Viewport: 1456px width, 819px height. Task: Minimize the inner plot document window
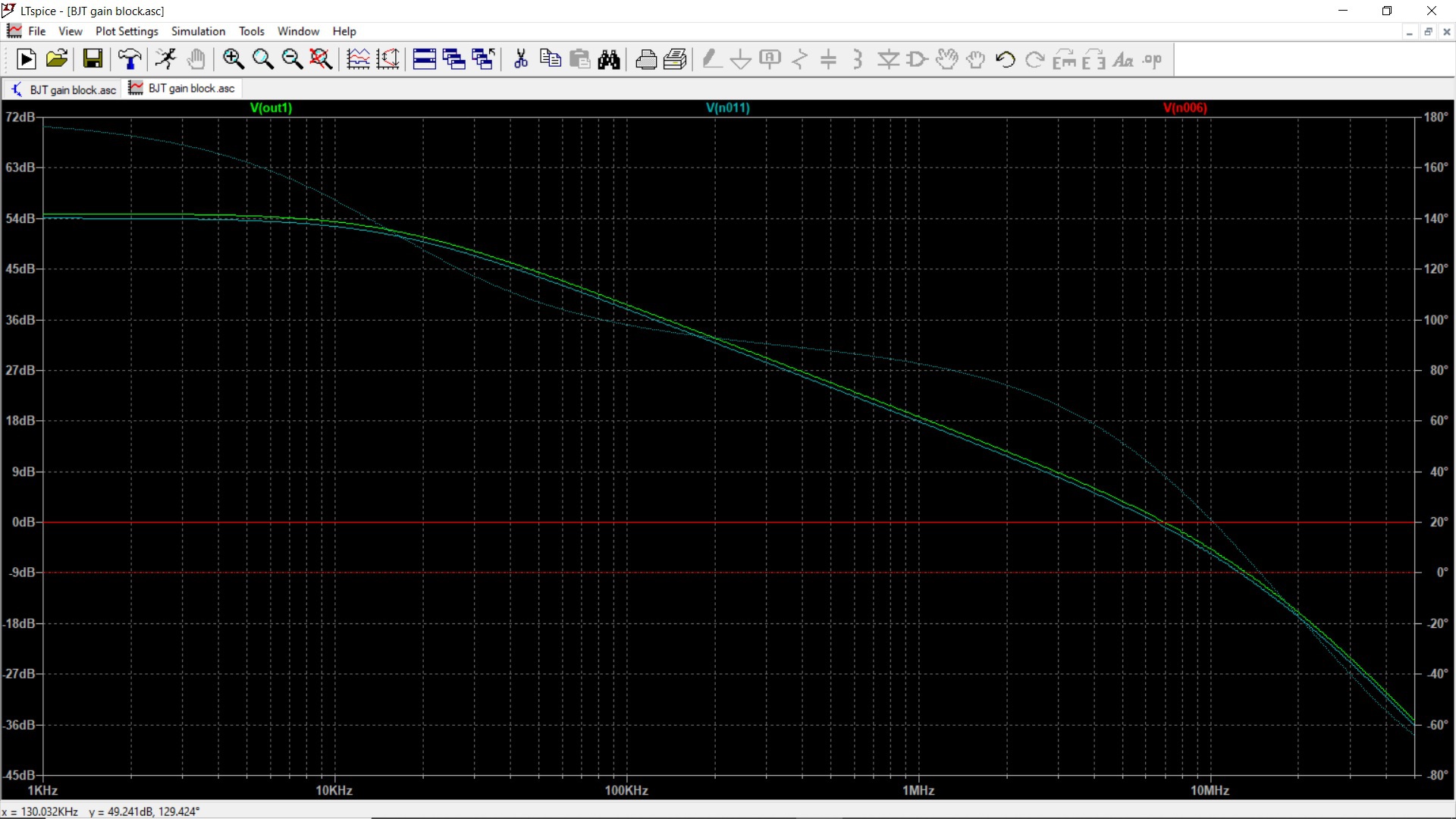(1410, 32)
